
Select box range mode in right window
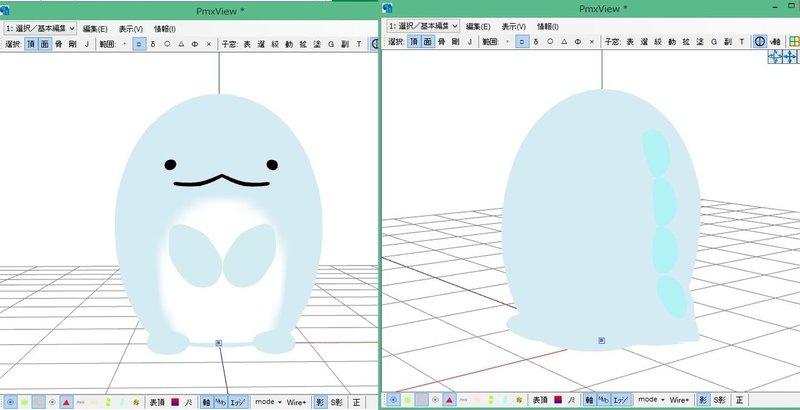[x=522, y=42]
